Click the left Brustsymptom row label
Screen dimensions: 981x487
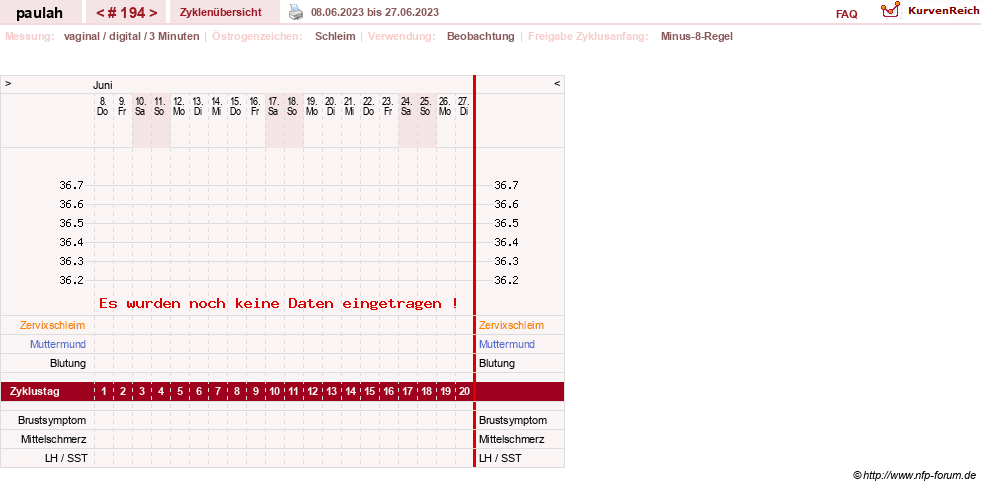(x=52, y=420)
